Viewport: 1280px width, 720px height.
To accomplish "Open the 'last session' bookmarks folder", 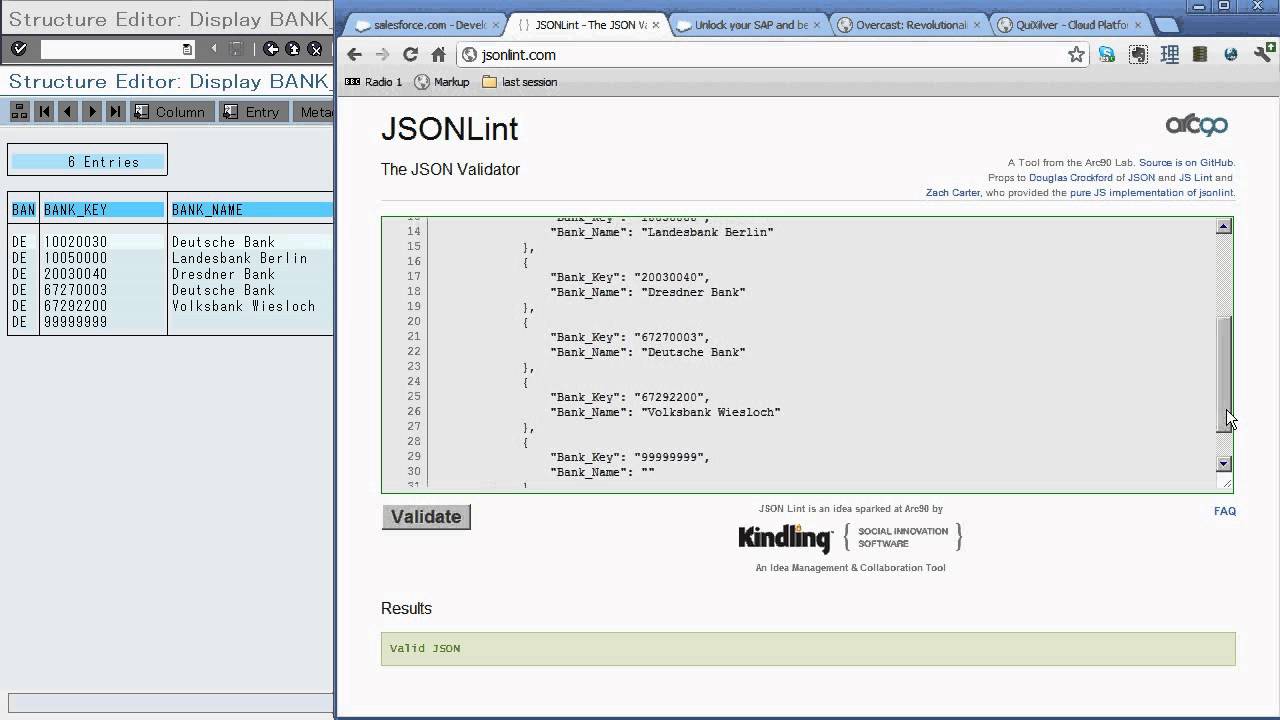I will (520, 82).
